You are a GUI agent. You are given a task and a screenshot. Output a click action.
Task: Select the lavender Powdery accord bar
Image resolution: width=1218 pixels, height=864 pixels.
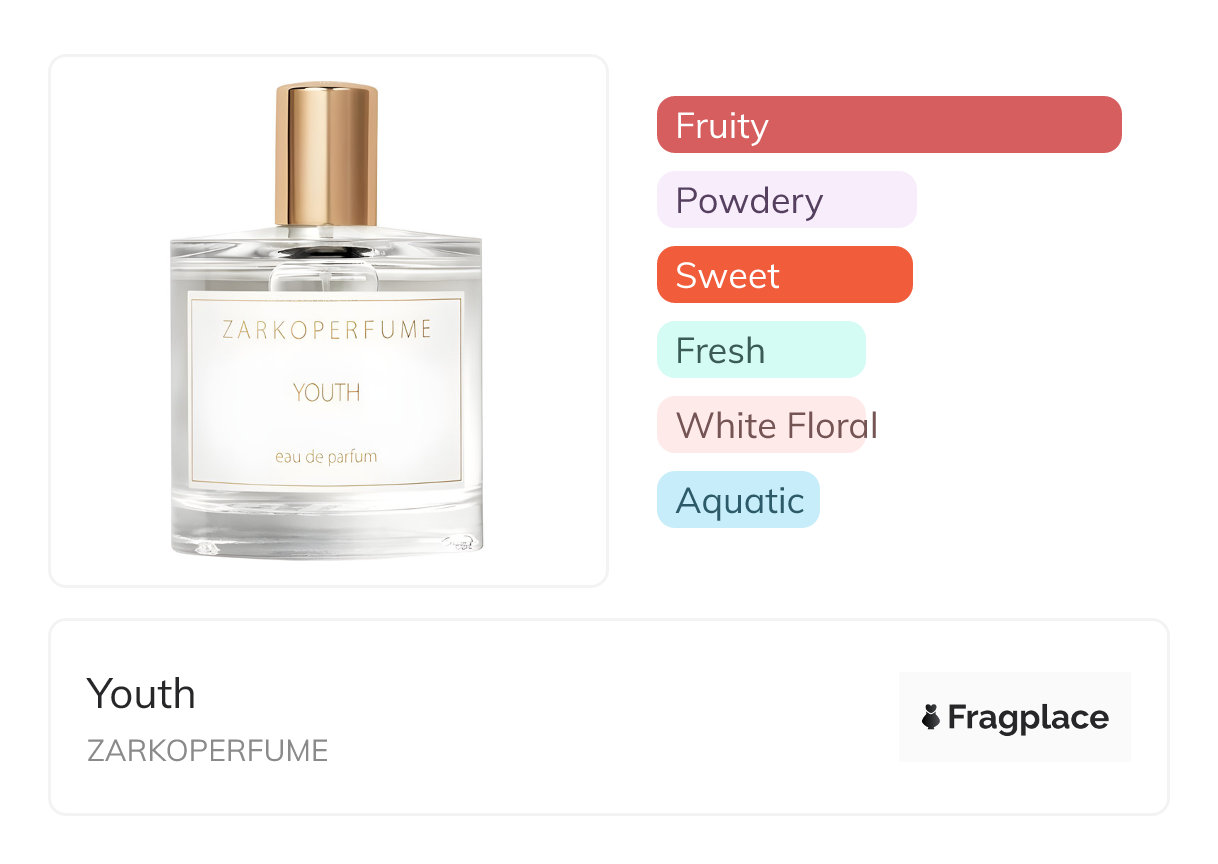coord(787,200)
